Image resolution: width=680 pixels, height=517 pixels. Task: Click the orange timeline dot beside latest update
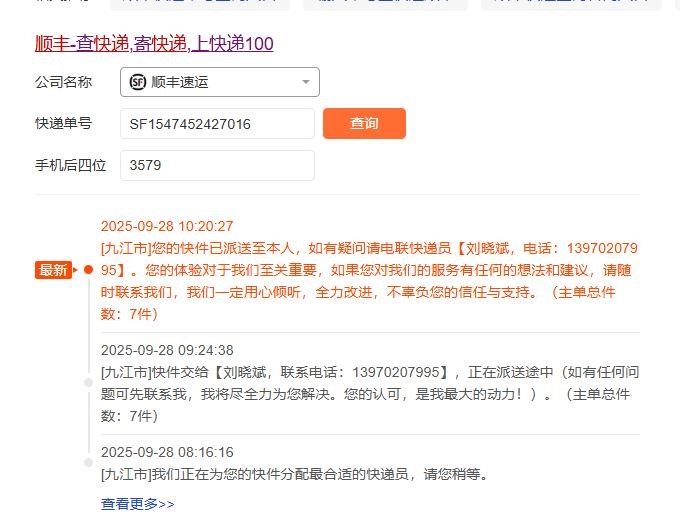pyautogui.click(x=88, y=270)
